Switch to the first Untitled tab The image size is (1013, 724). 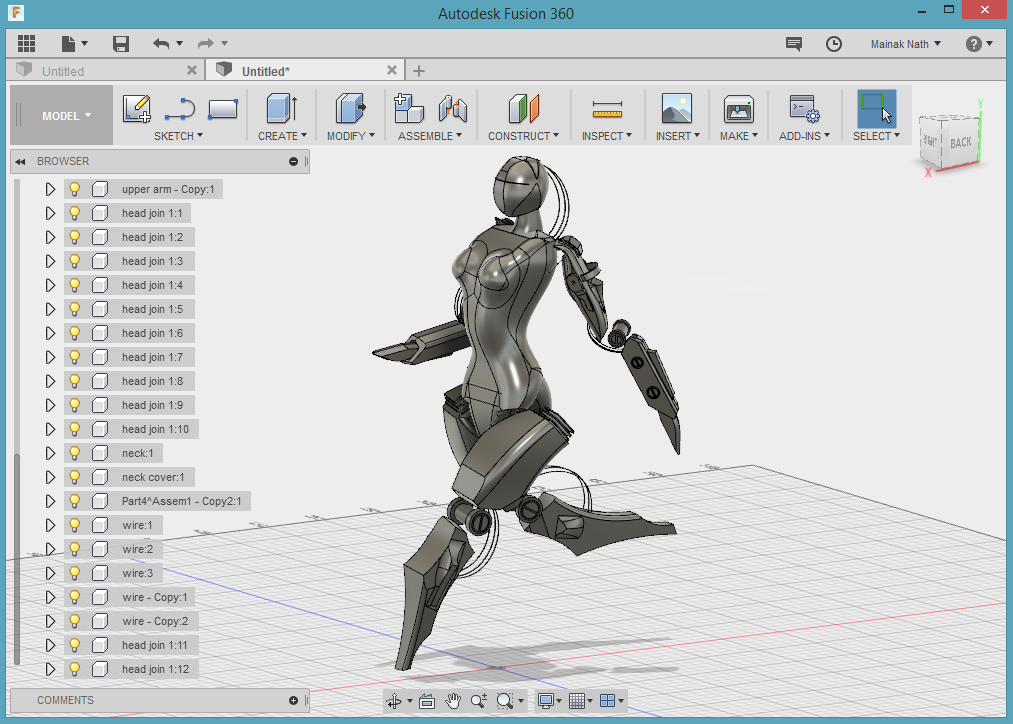pos(63,71)
